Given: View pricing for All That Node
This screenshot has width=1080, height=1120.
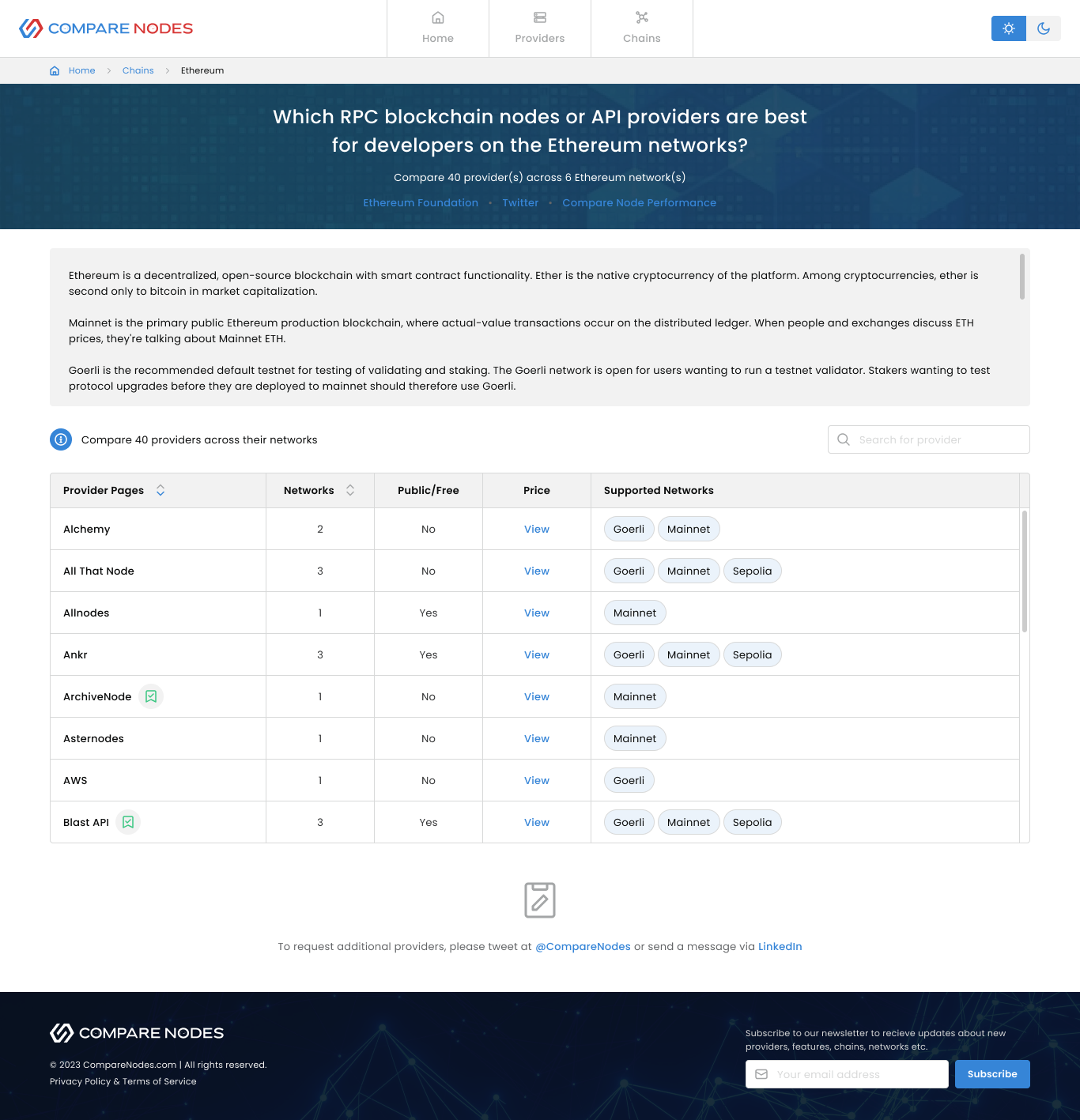Looking at the screenshot, I should point(537,571).
